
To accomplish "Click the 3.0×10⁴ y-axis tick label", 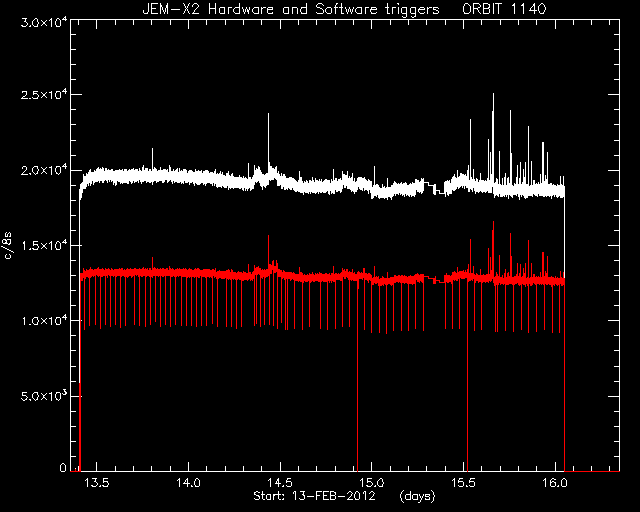I will [43, 23].
